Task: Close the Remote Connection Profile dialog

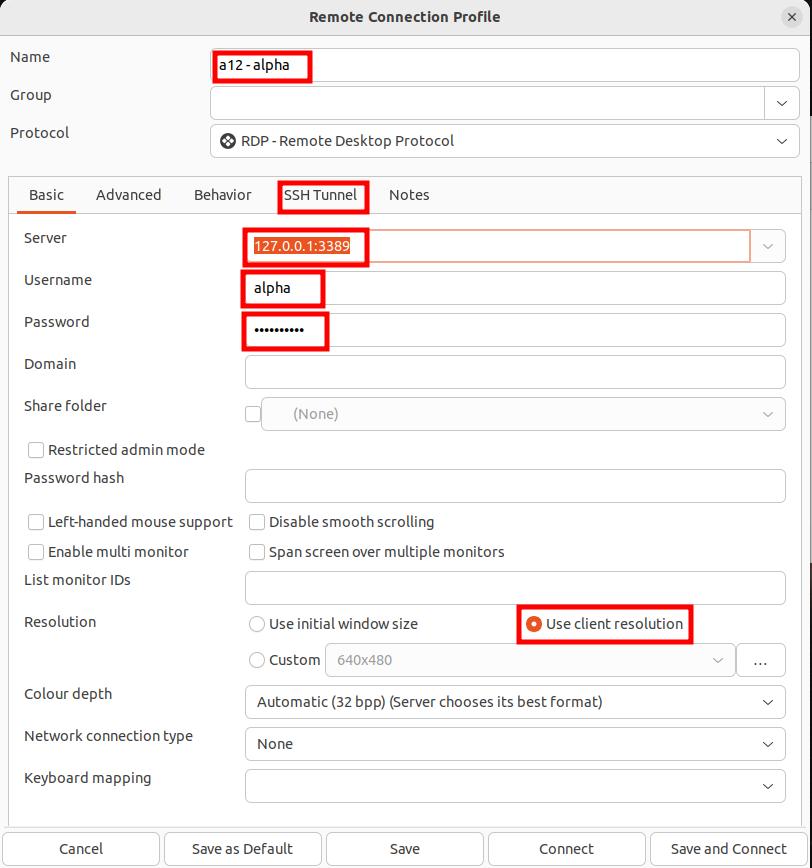Action: coord(792,17)
